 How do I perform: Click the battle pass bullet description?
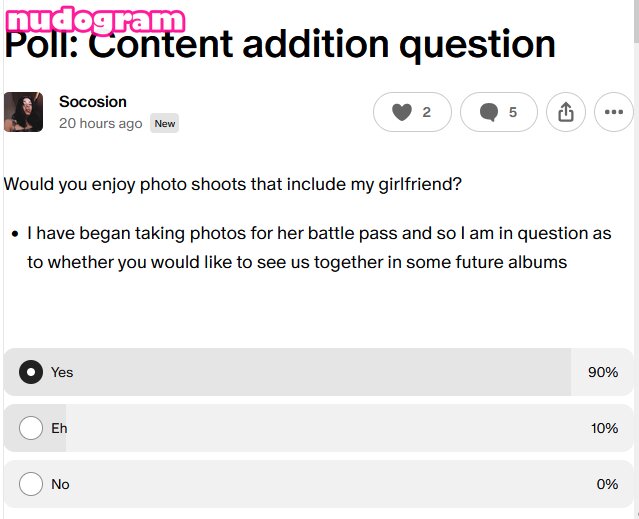click(318, 248)
